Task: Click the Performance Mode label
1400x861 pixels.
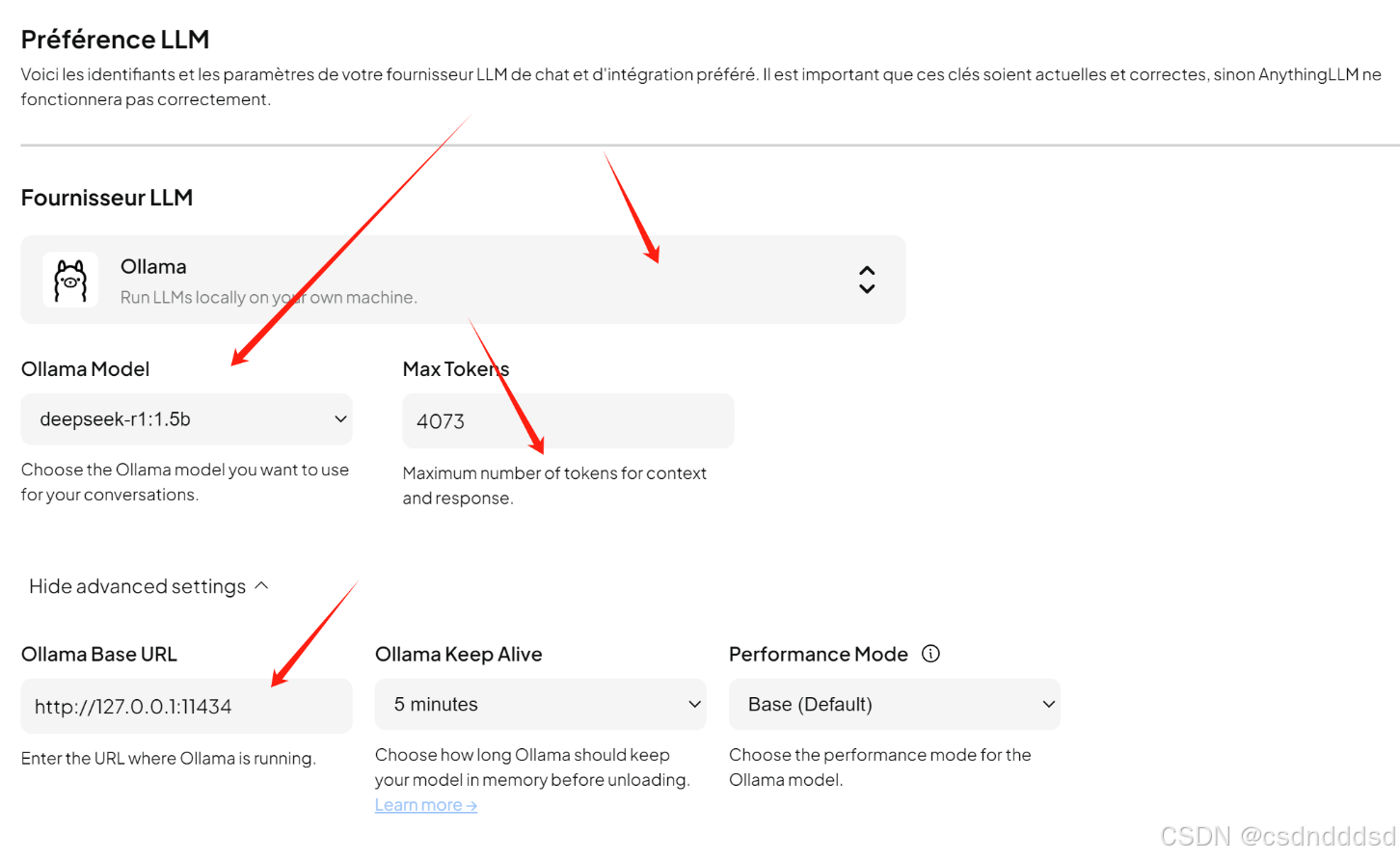Action: (x=819, y=655)
